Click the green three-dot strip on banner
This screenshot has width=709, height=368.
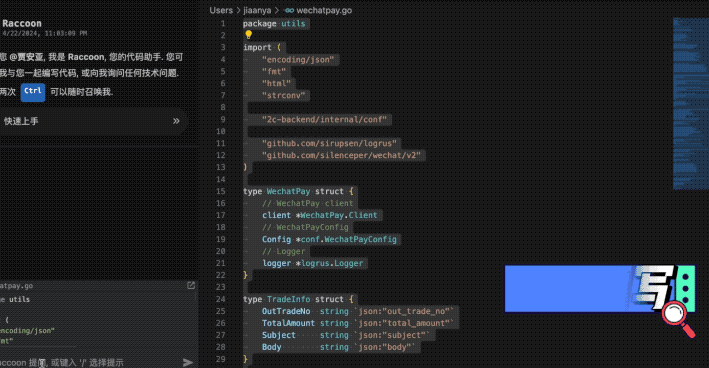(x=685, y=288)
